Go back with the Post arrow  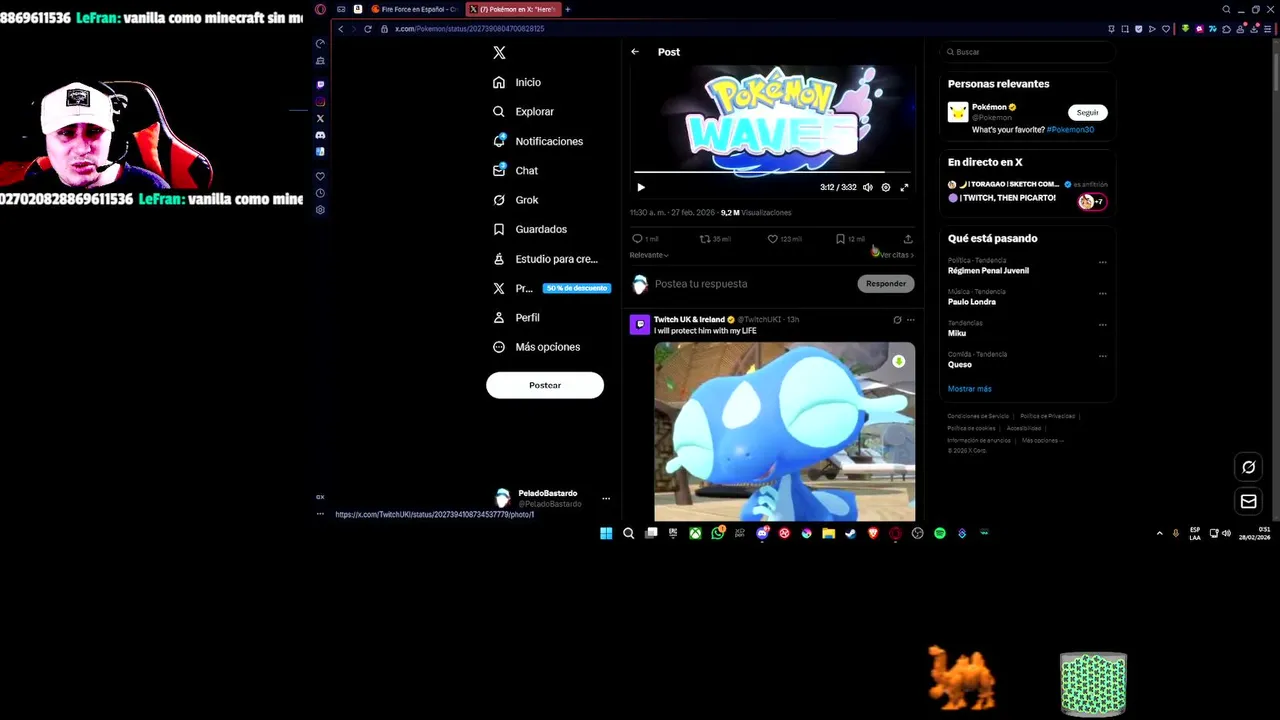pyautogui.click(x=635, y=52)
